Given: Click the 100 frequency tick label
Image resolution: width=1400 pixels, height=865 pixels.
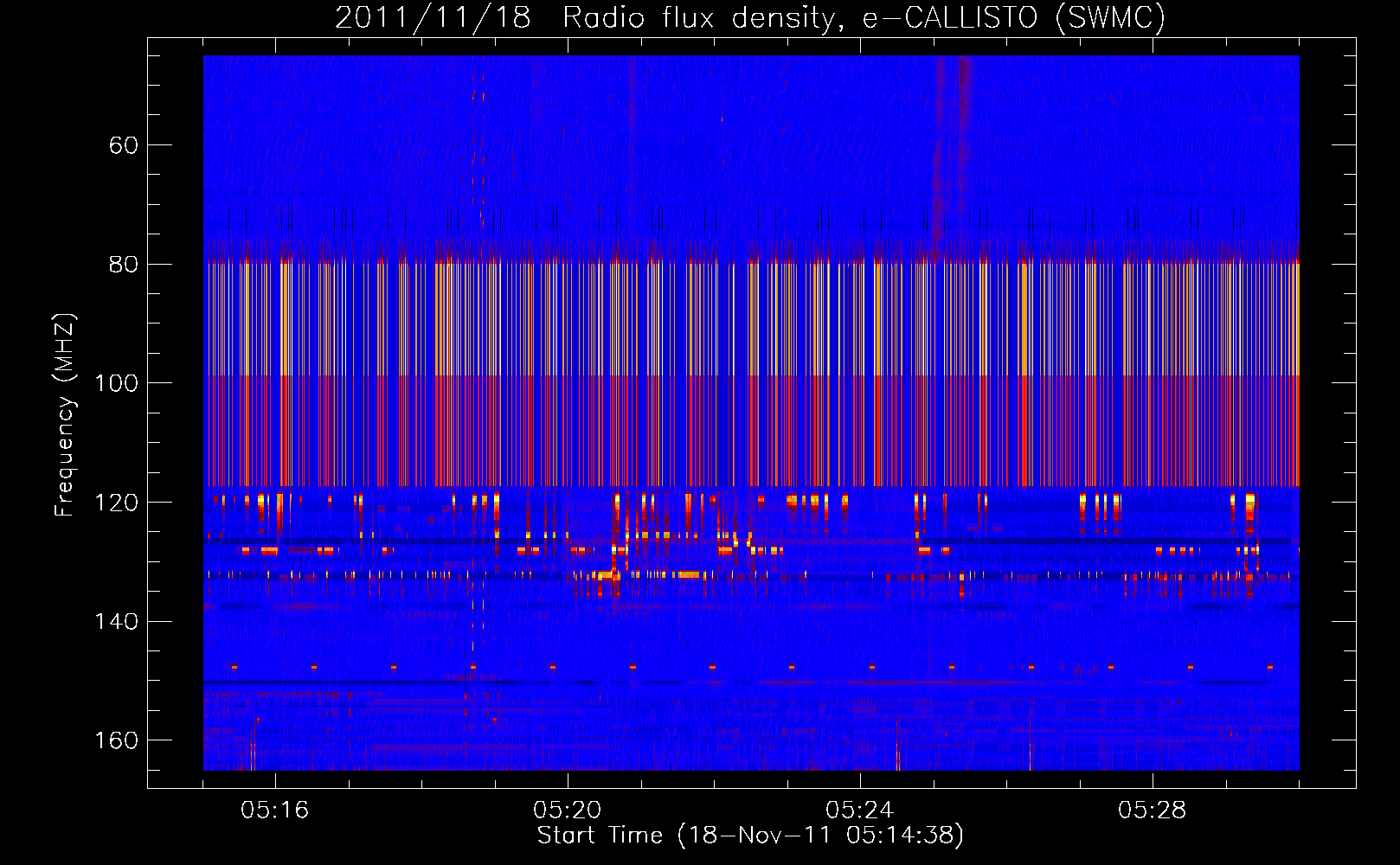Looking at the screenshot, I should pyautogui.click(x=117, y=383).
